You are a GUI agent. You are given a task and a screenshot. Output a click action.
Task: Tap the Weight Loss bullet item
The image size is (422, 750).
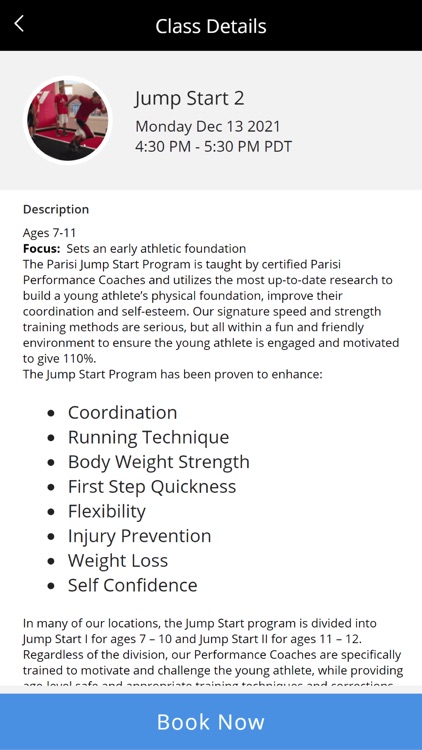[118, 561]
